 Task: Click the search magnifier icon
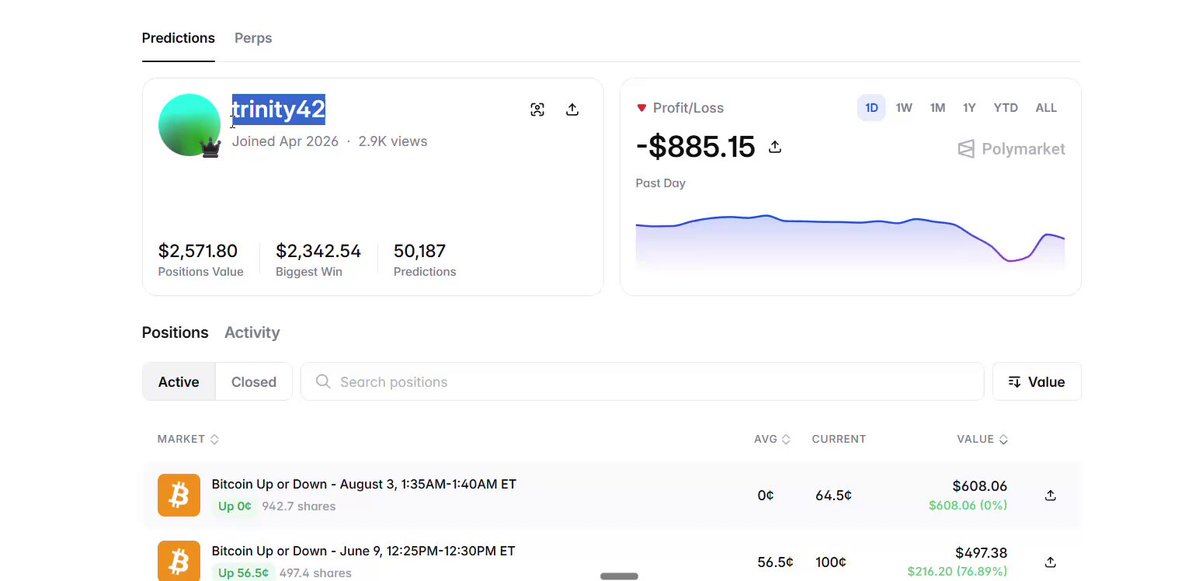click(x=323, y=381)
